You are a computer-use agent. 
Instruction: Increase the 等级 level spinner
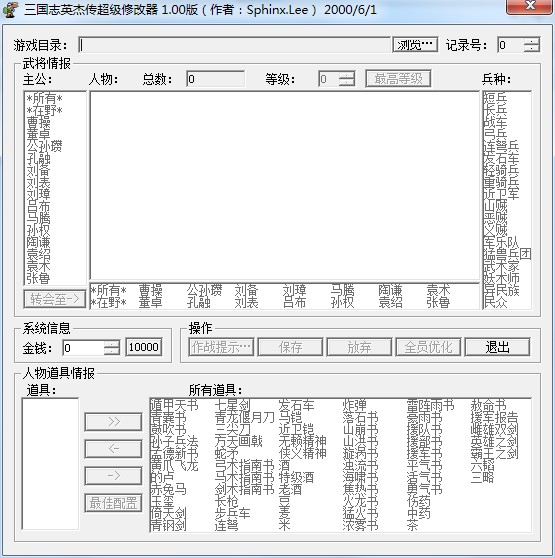347,75
